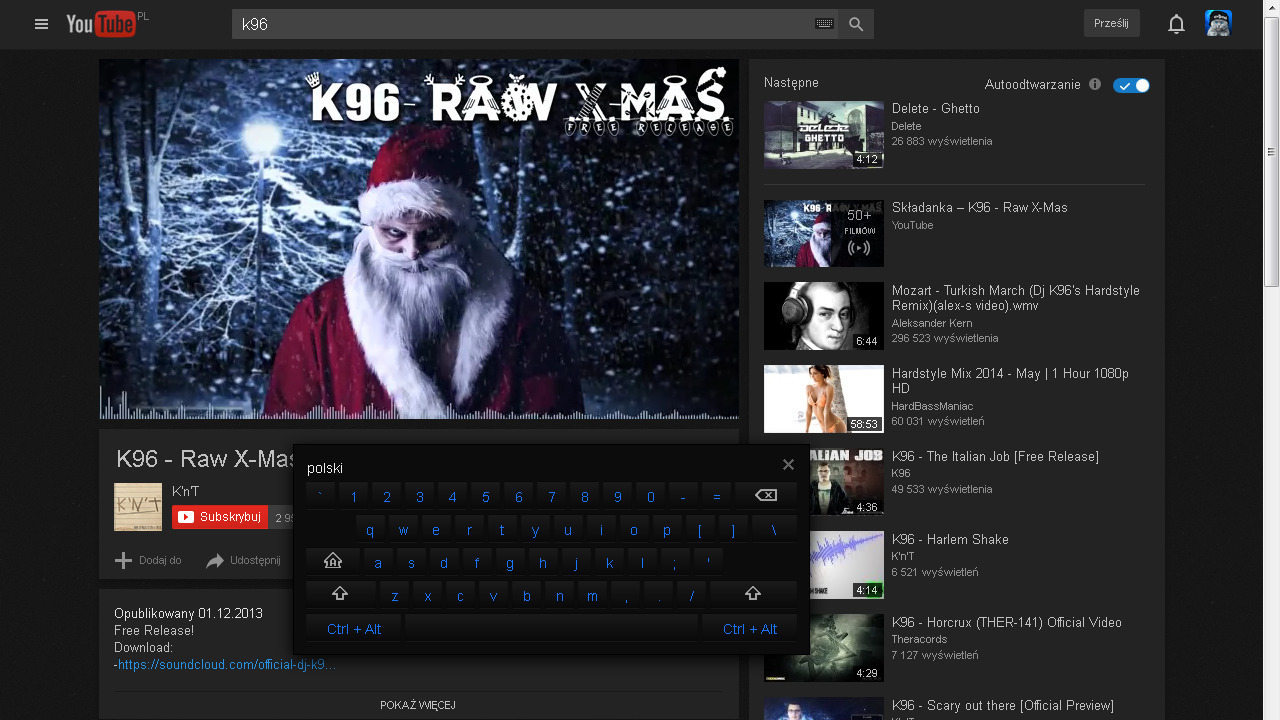Image resolution: width=1280 pixels, height=720 pixels.
Task: Open the K'n'T channel name link
Action: pyautogui.click(x=185, y=491)
